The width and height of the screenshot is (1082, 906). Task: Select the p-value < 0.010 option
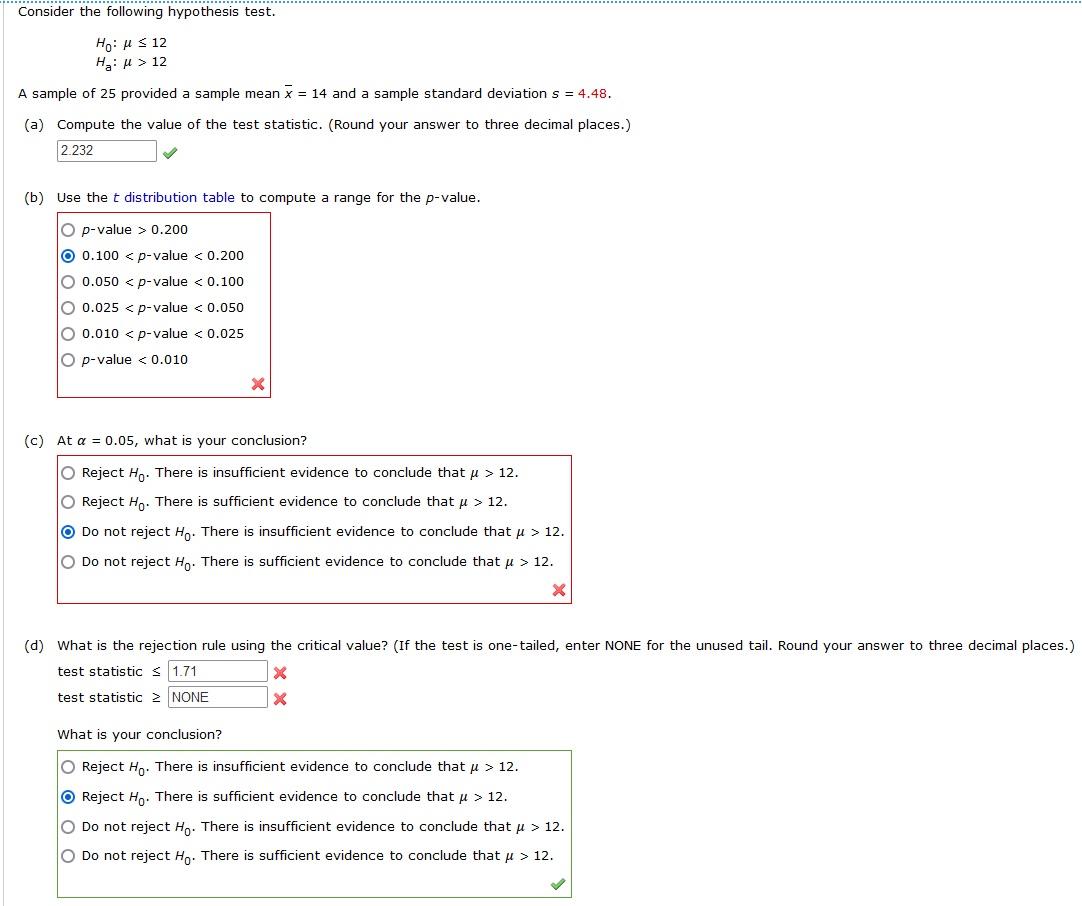click(x=66, y=359)
